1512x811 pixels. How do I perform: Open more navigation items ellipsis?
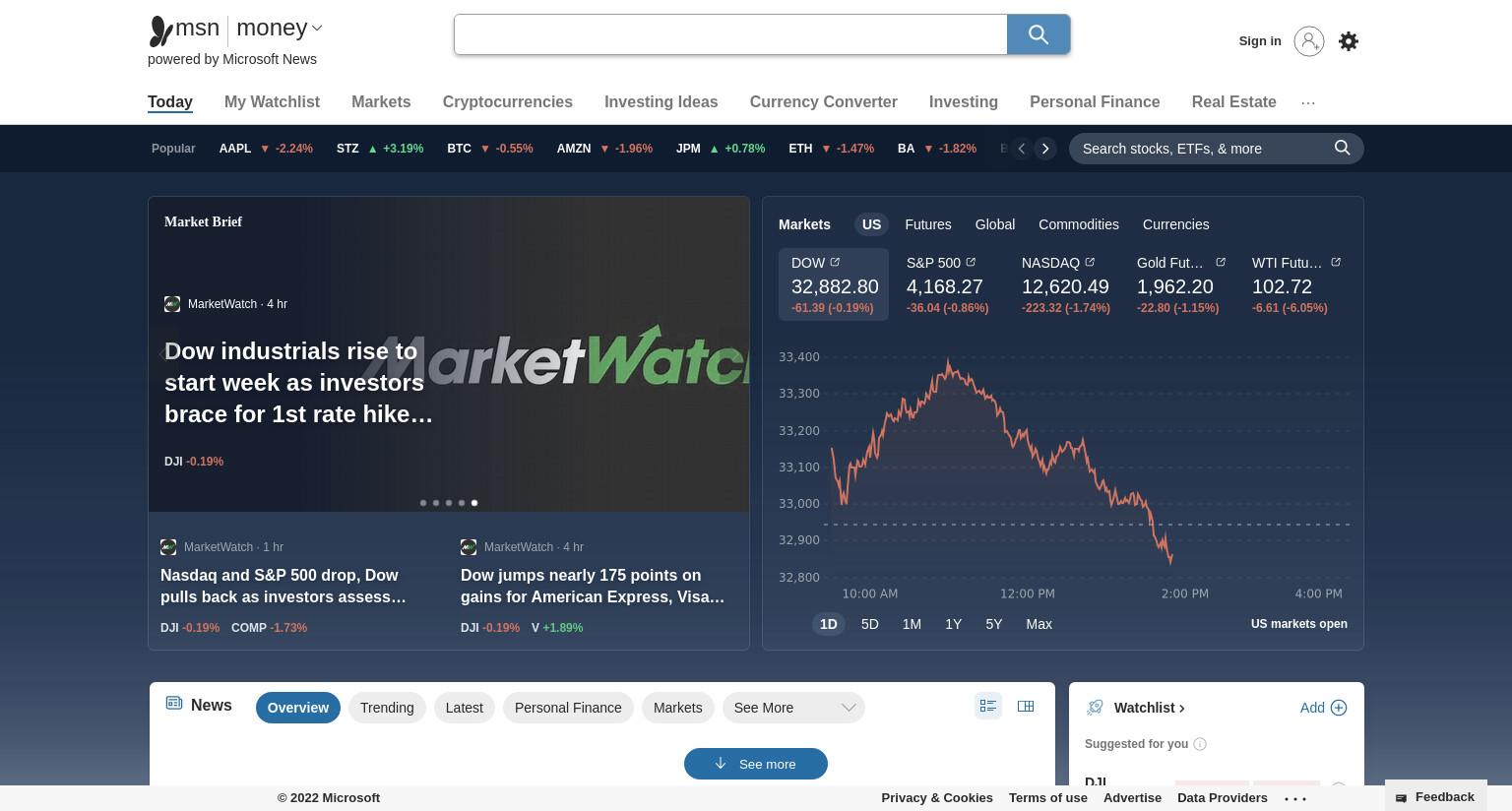tap(1308, 102)
